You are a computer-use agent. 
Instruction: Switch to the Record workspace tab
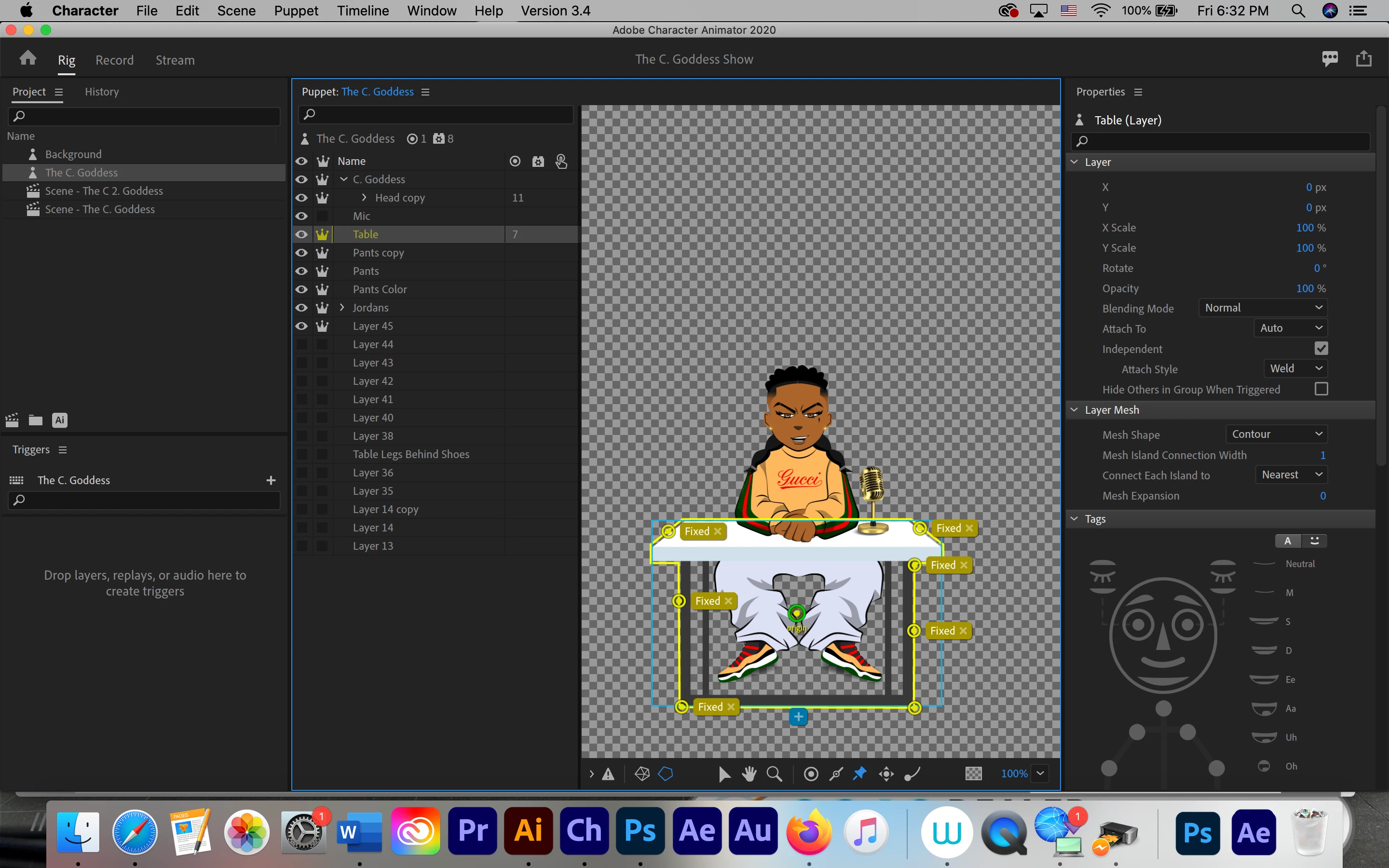click(x=114, y=60)
